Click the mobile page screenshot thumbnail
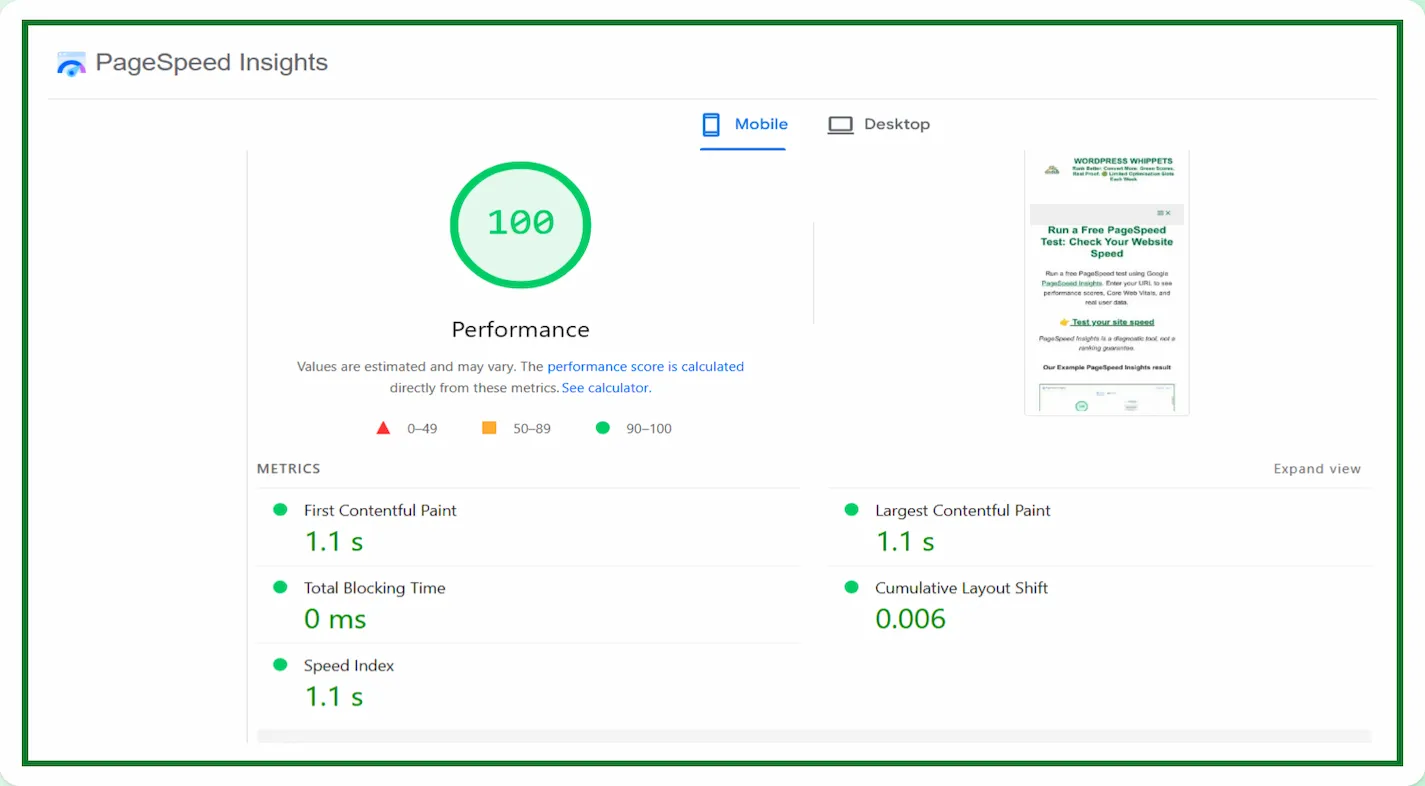Viewport: 1425px width, 786px height. (1106, 283)
